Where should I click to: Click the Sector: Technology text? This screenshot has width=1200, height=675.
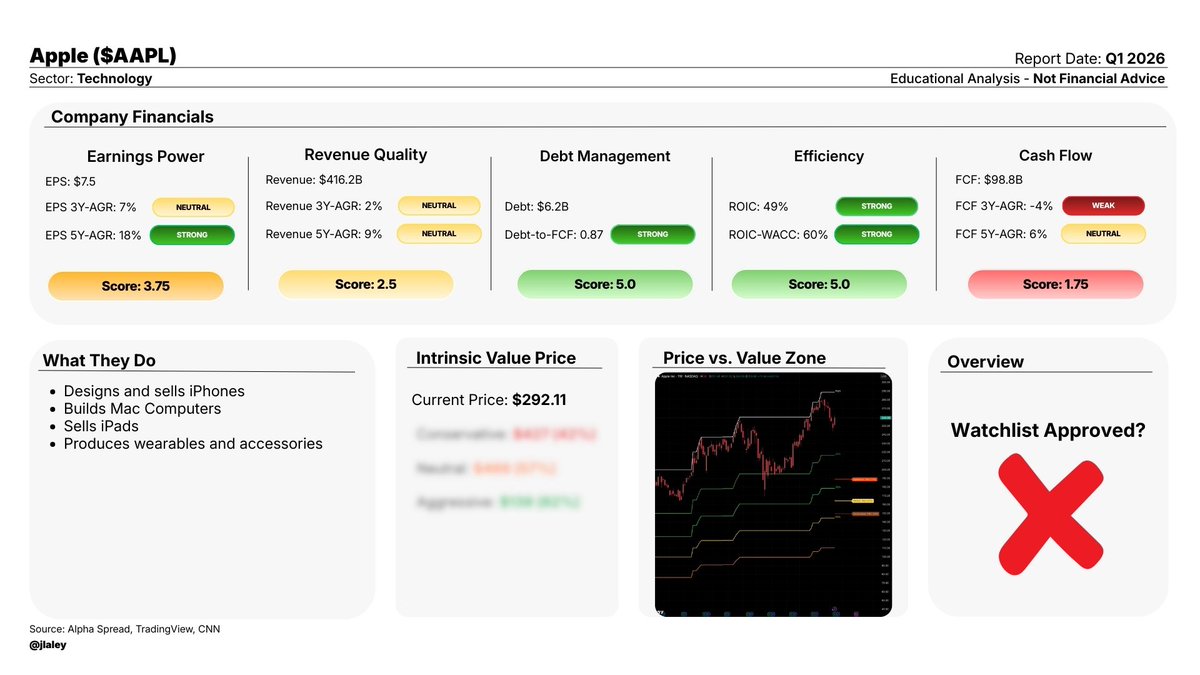[91, 78]
